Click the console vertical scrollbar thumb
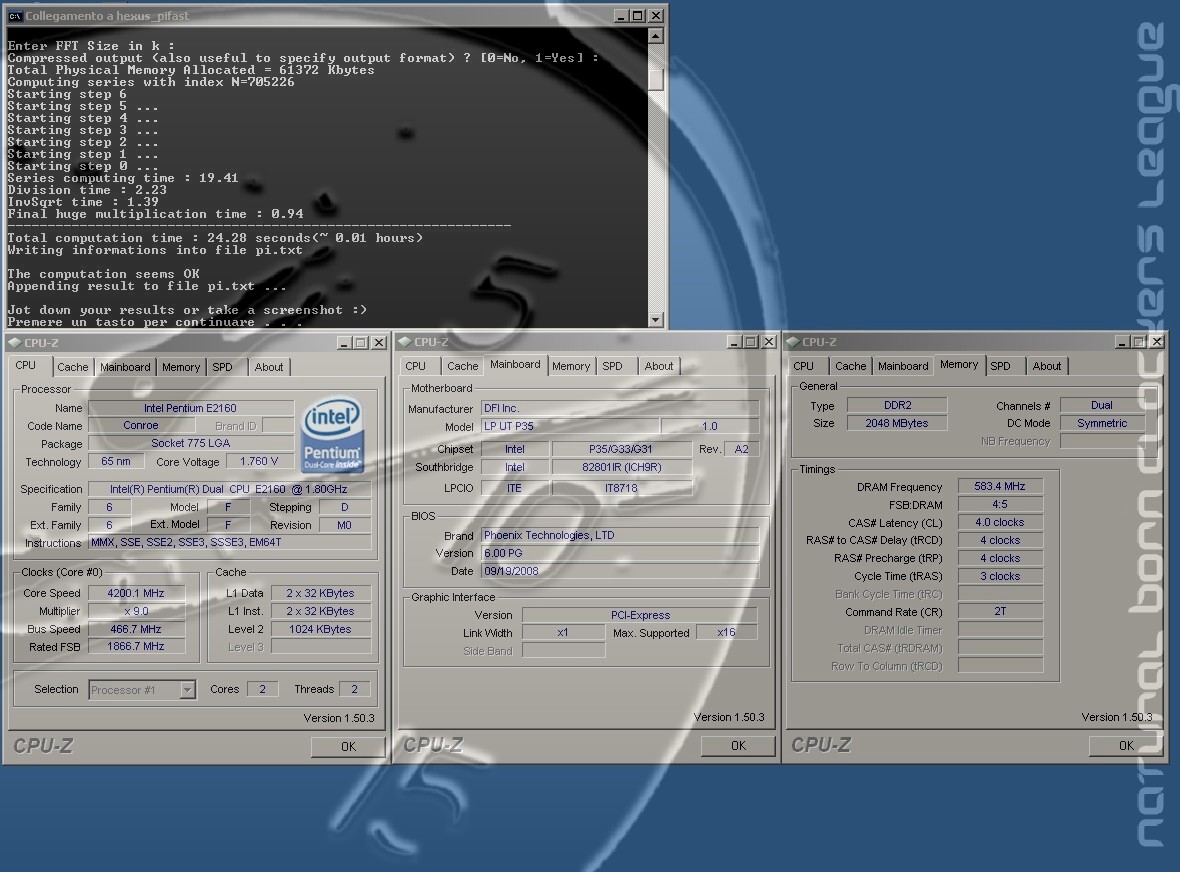 tap(655, 79)
